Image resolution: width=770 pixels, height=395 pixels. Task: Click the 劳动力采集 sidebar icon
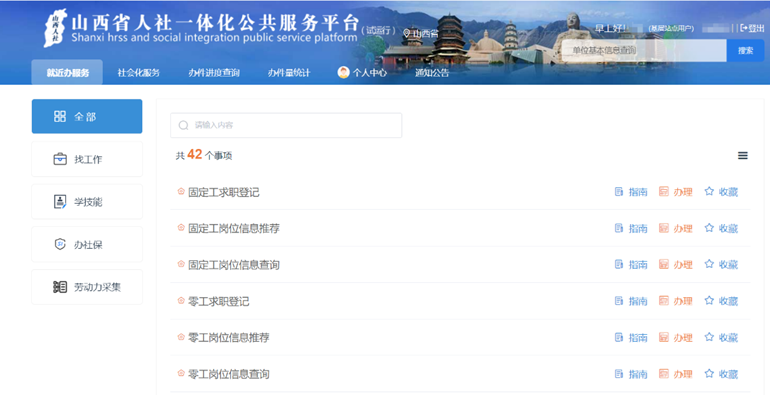[60, 287]
